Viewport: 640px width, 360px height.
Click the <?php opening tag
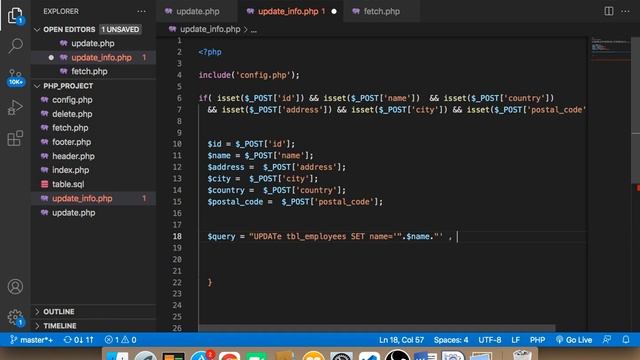pos(210,52)
